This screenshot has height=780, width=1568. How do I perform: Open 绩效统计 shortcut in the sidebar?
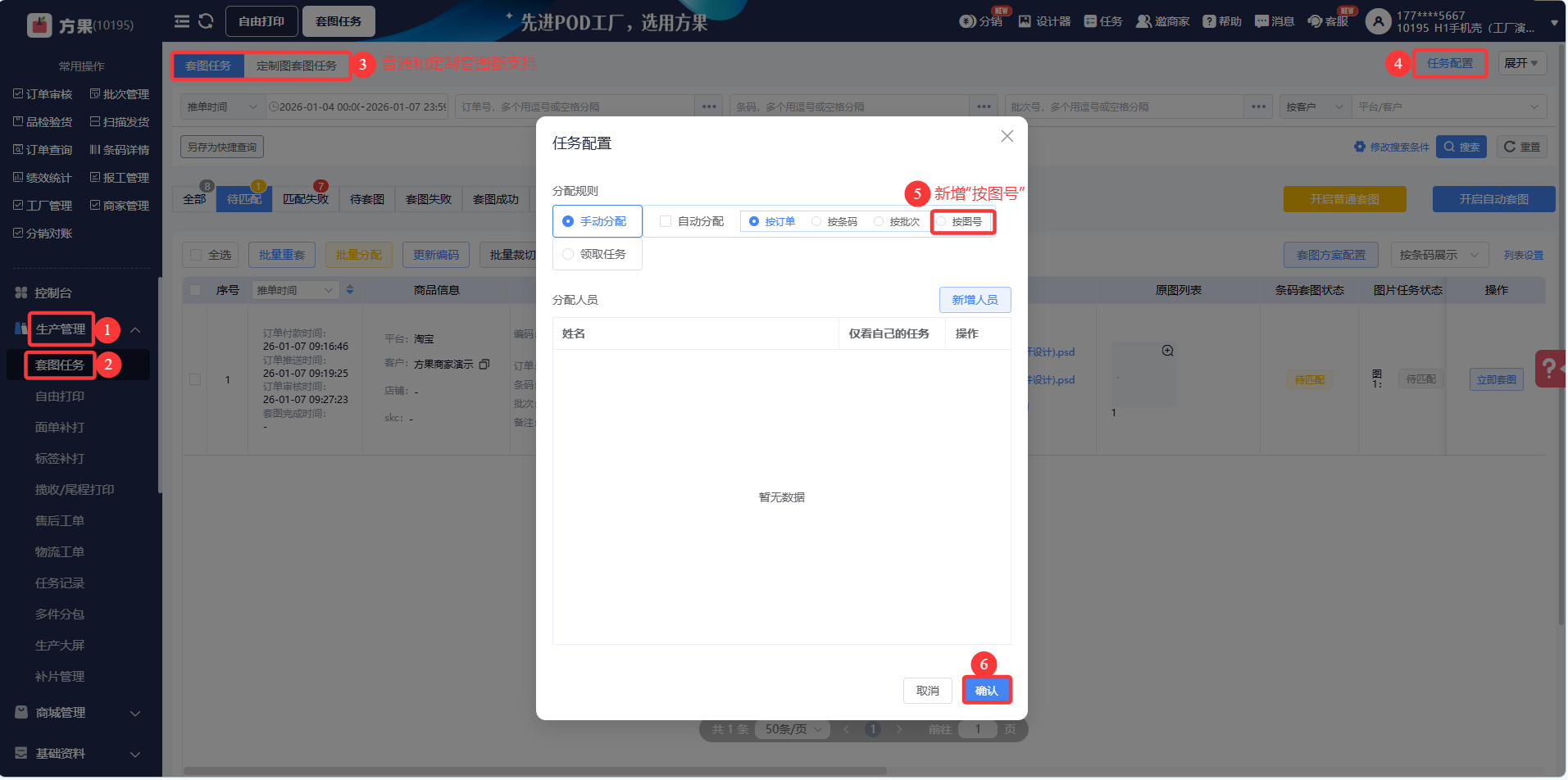[43, 178]
